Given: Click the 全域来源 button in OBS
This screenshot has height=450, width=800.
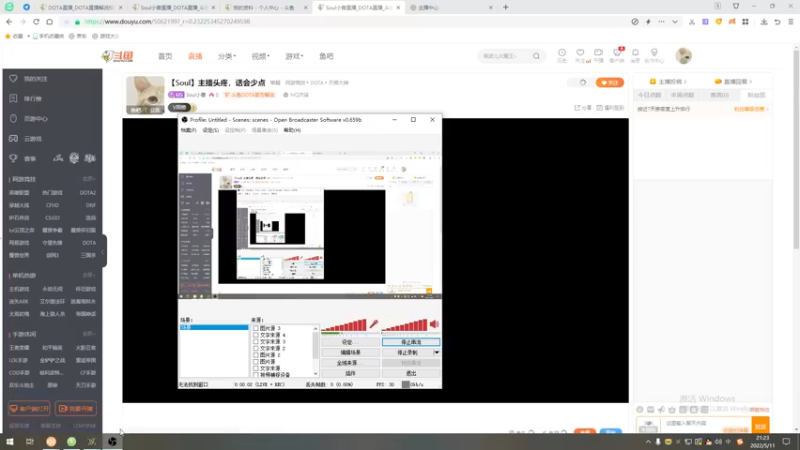Looking at the screenshot, I should pyautogui.click(x=350, y=363).
